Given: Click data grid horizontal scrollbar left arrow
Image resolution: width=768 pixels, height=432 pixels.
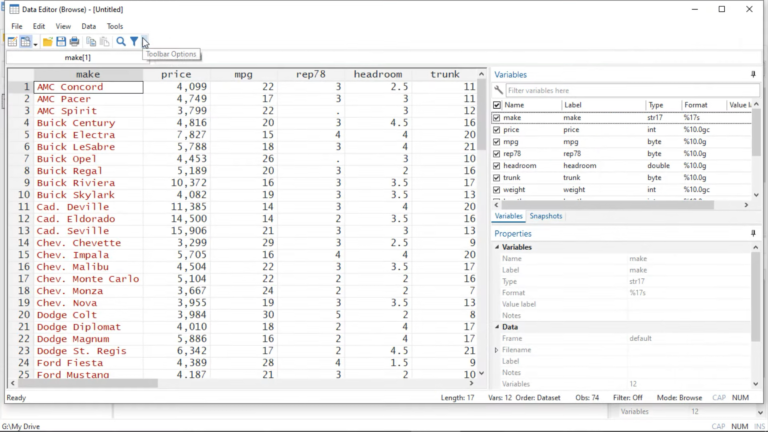Looking at the screenshot, I should (12, 384).
